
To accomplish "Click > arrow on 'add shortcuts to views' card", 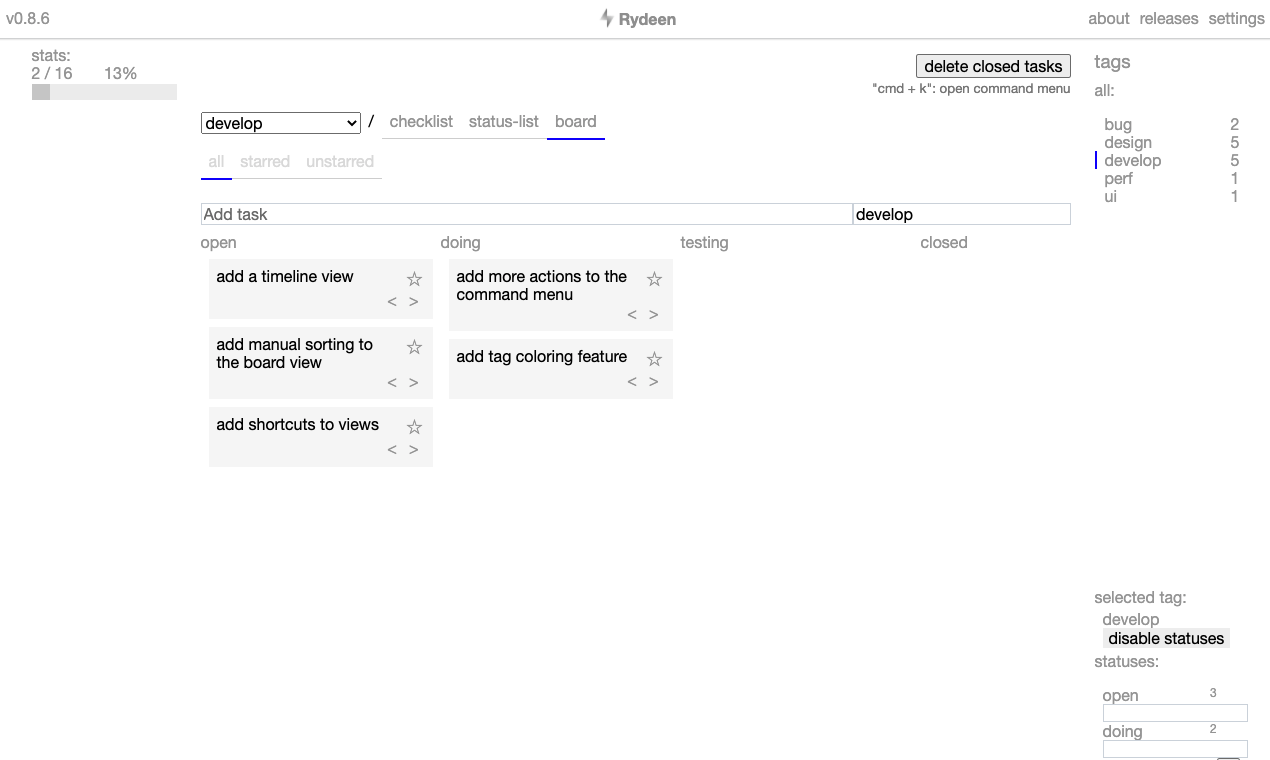I will [413, 450].
